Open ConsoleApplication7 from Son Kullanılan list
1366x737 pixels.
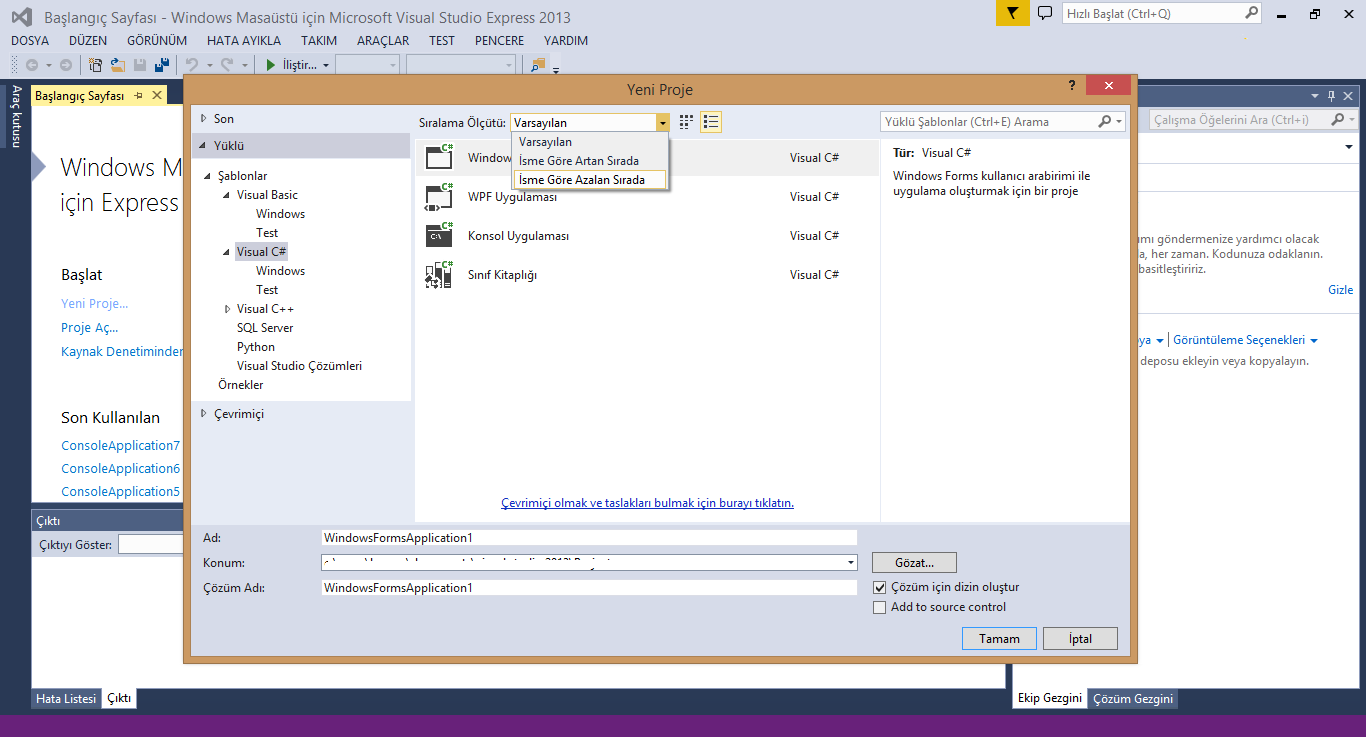point(120,446)
